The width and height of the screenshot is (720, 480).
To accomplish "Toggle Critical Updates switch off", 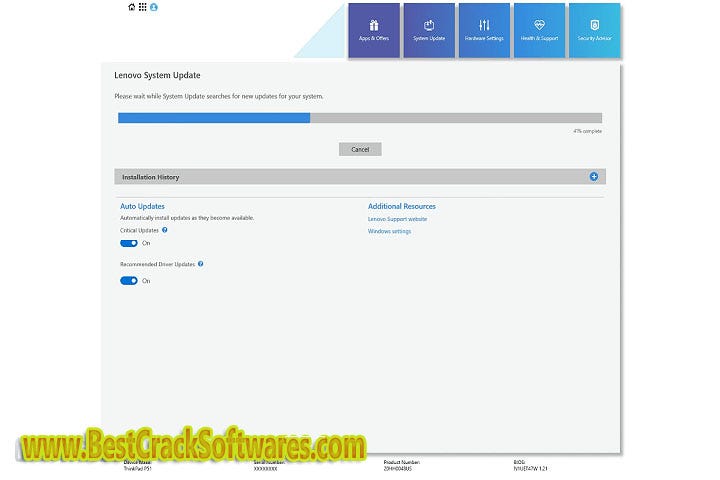I will click(129, 243).
